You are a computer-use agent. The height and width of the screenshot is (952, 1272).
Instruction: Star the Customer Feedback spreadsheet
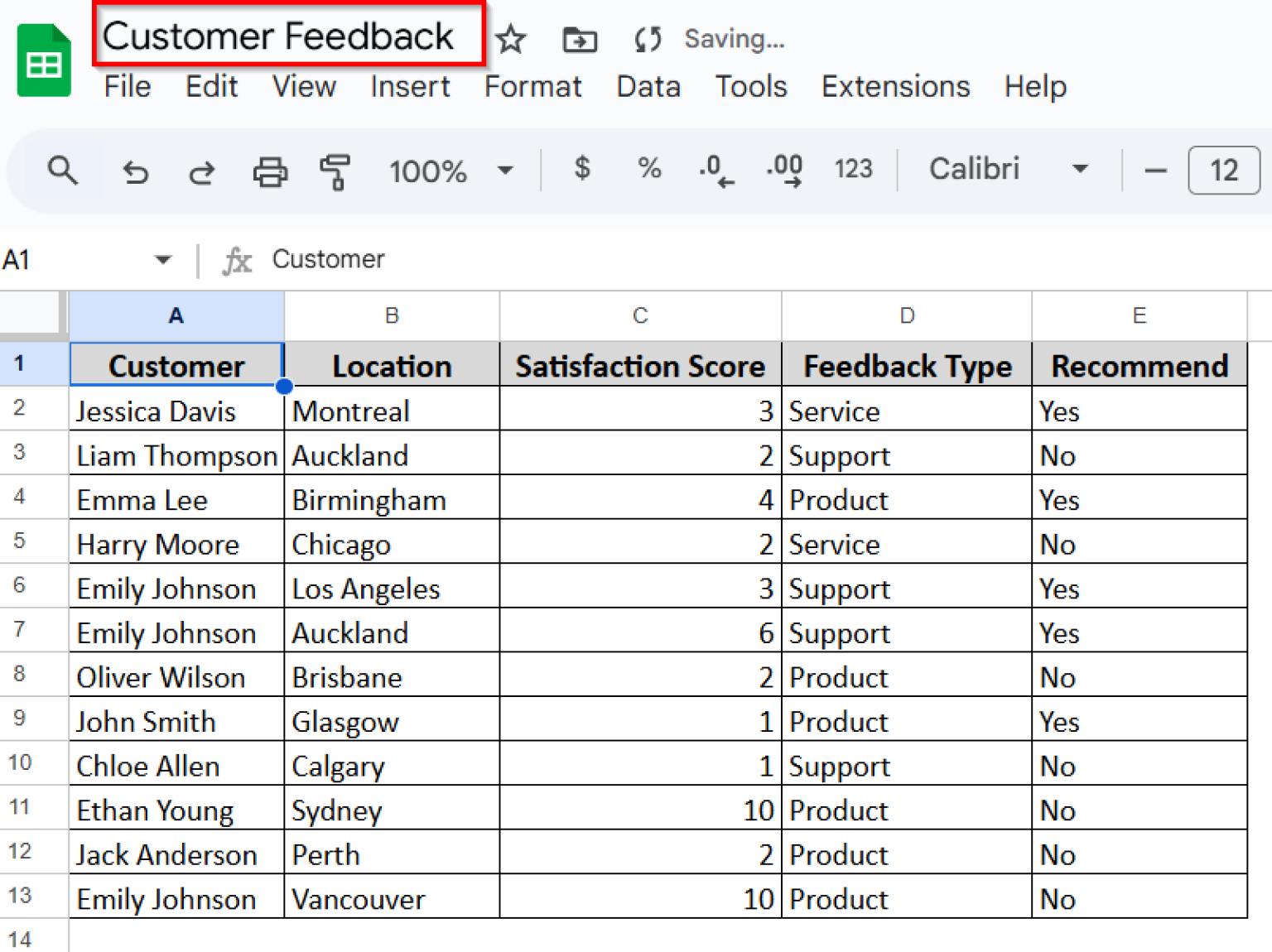tap(511, 39)
